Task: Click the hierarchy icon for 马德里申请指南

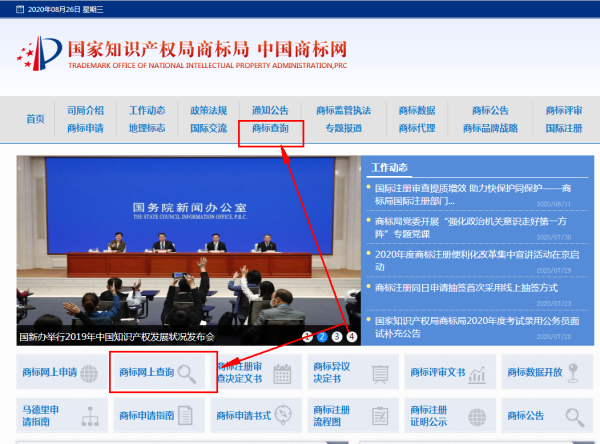Action: [88, 416]
